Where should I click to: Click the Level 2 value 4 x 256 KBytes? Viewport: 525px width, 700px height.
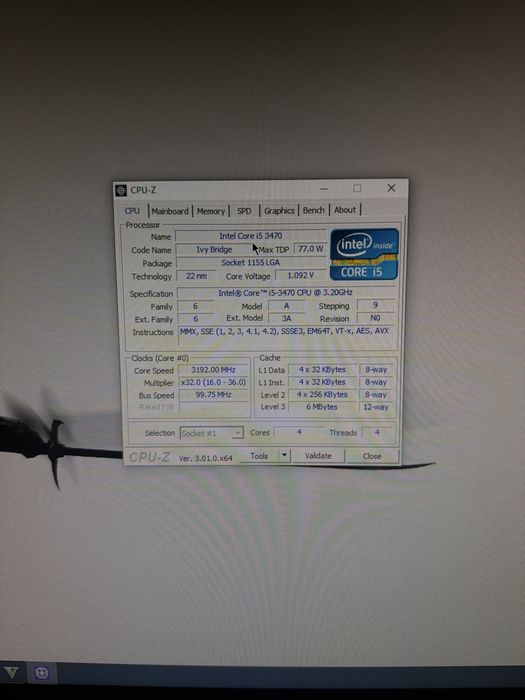click(322, 395)
